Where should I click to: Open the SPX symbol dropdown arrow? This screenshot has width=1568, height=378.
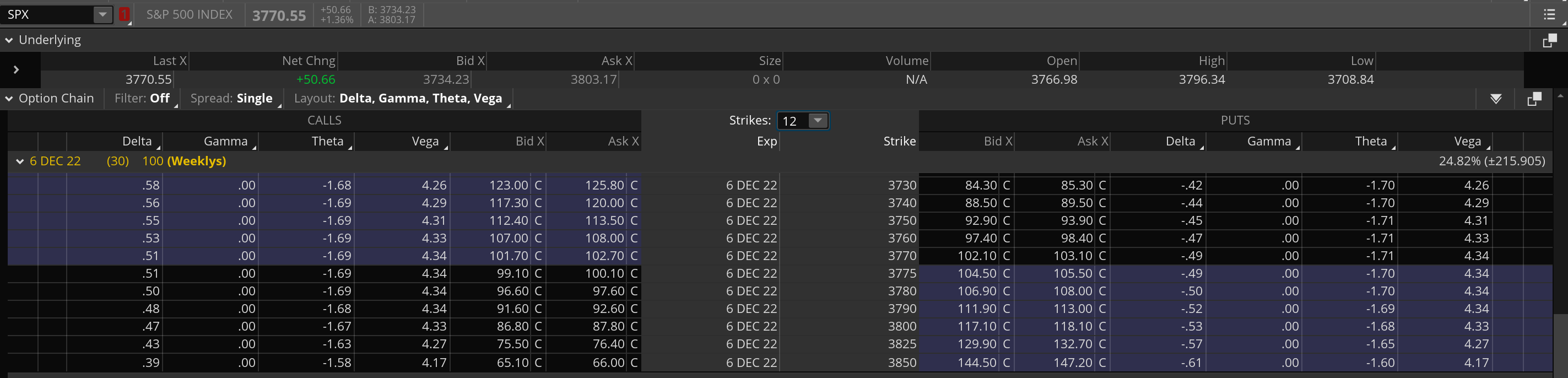coord(103,15)
